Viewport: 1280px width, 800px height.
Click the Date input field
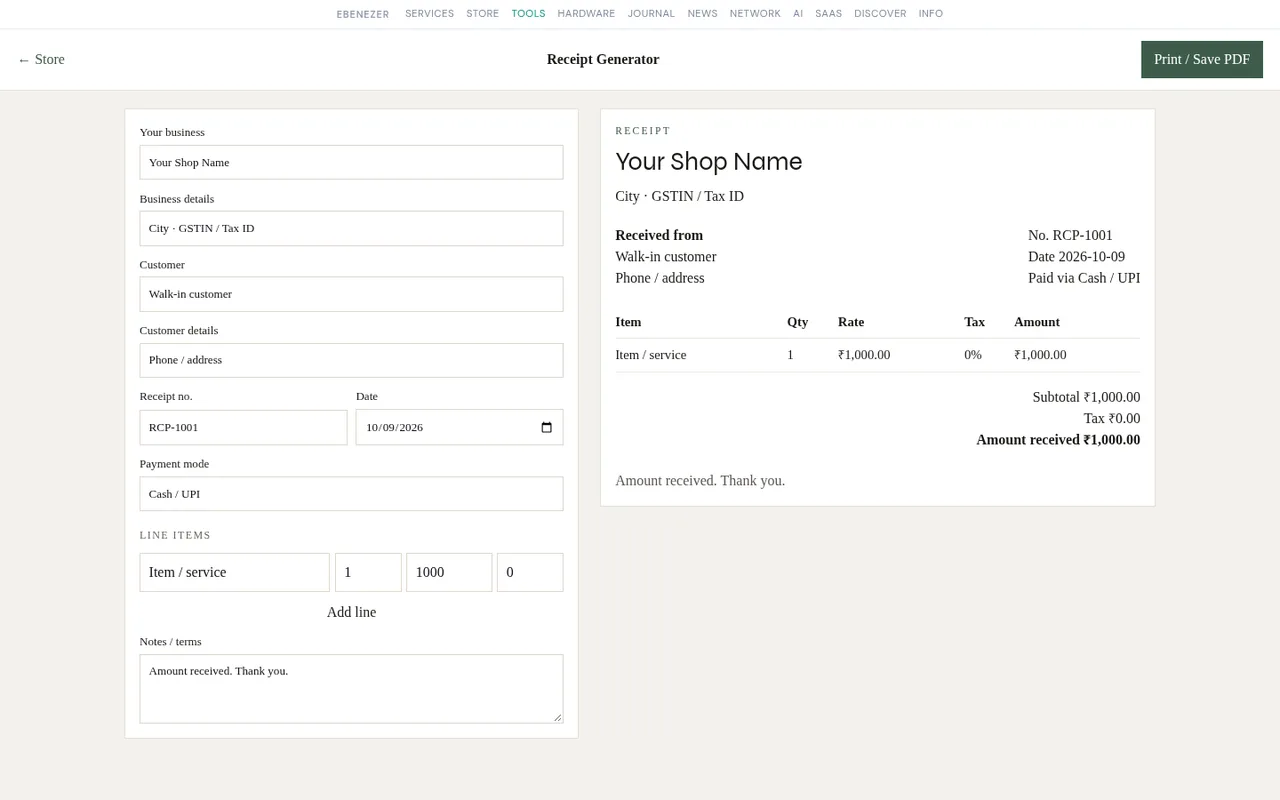459,427
